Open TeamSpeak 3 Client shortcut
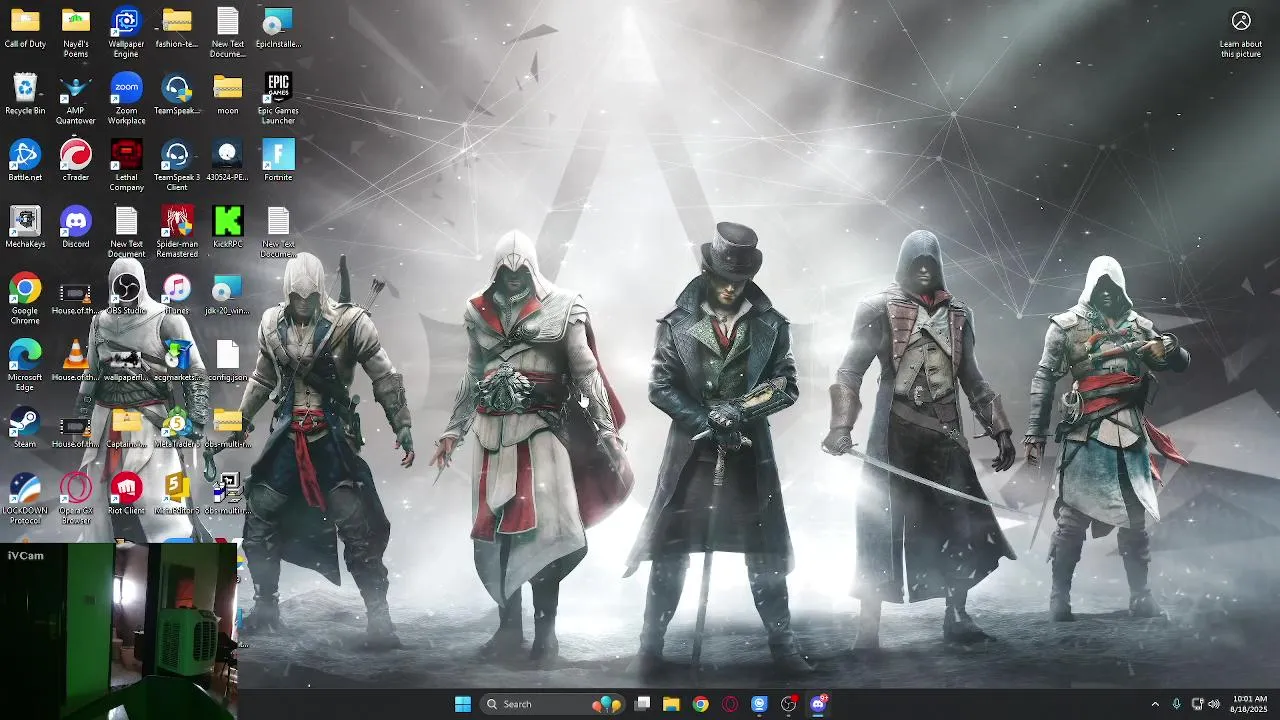 coord(177,166)
